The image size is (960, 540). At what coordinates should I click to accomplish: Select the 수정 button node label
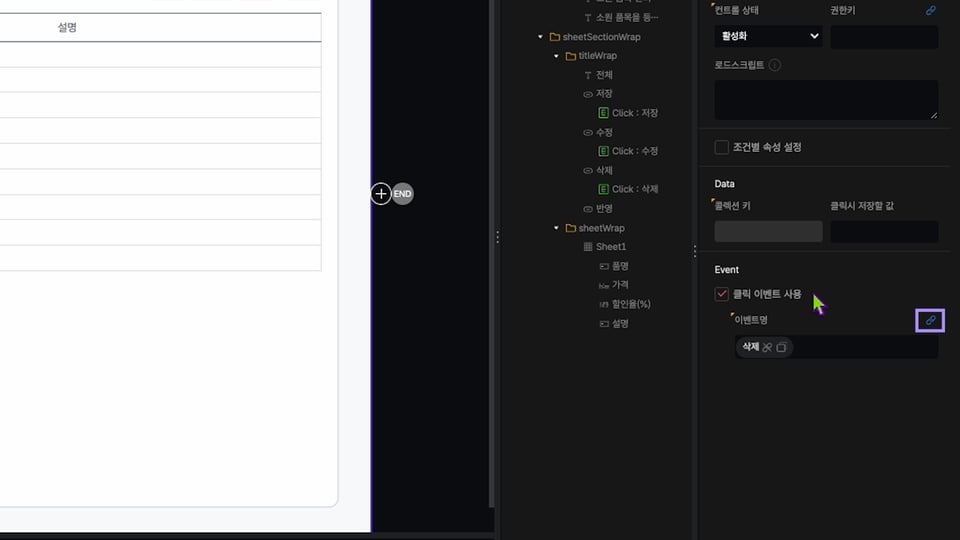point(604,132)
